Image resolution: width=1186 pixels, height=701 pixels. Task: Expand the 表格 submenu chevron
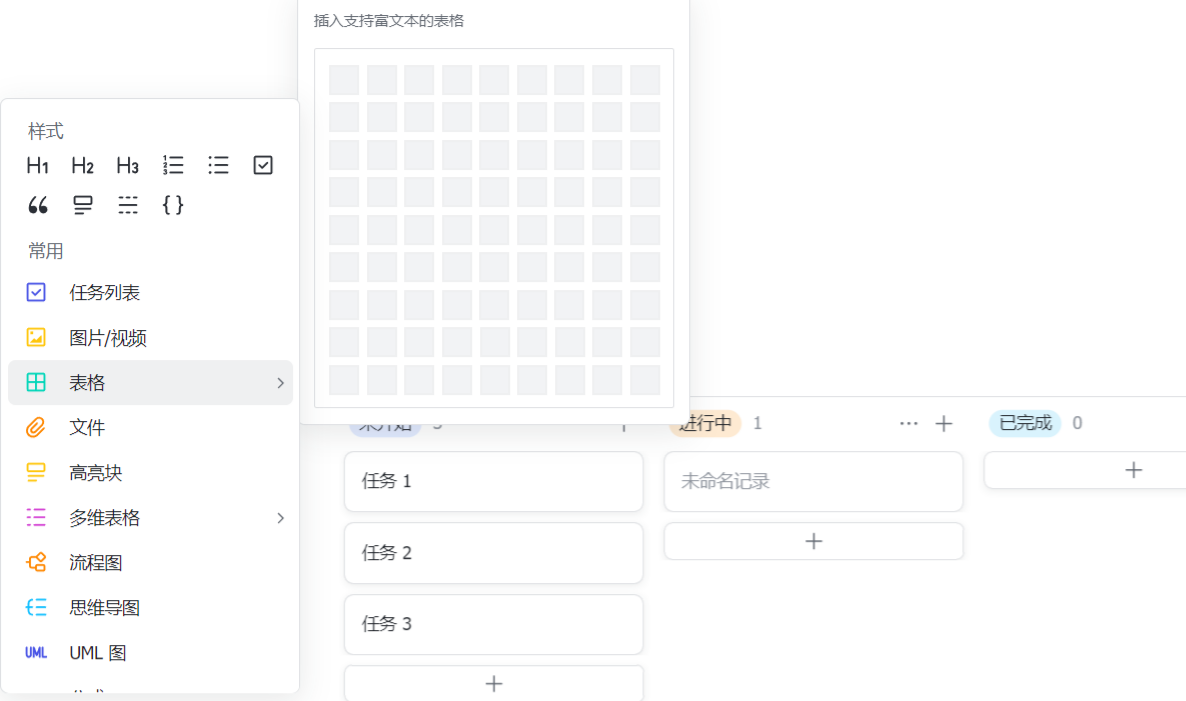tap(281, 382)
